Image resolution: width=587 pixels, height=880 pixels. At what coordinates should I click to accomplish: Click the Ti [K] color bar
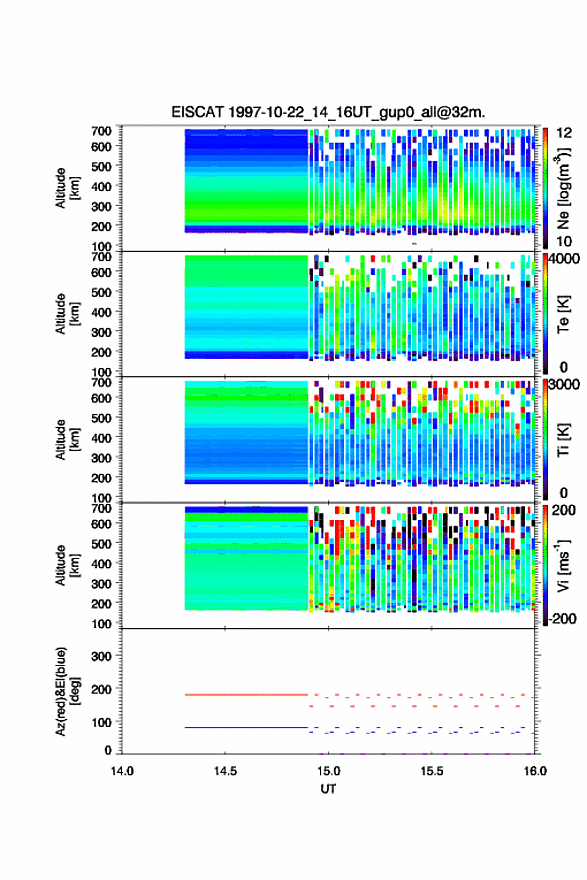pos(545,439)
